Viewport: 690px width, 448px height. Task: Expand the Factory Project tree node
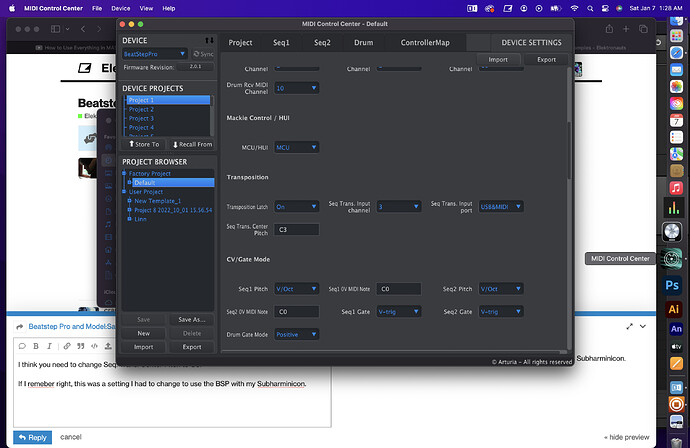[124, 173]
